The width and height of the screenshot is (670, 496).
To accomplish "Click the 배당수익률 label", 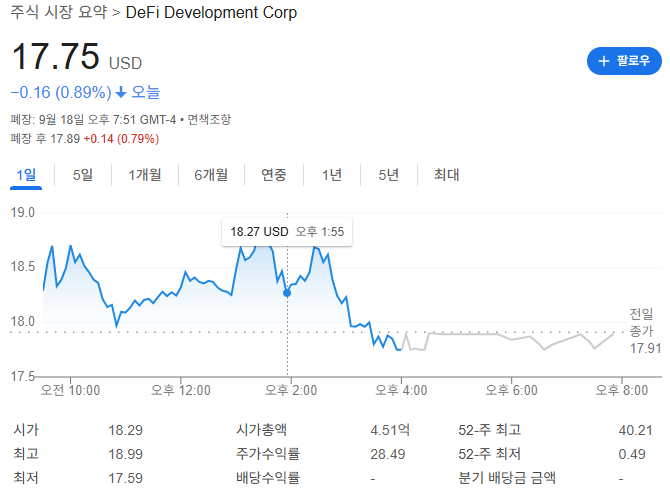I will pyautogui.click(x=268, y=478).
